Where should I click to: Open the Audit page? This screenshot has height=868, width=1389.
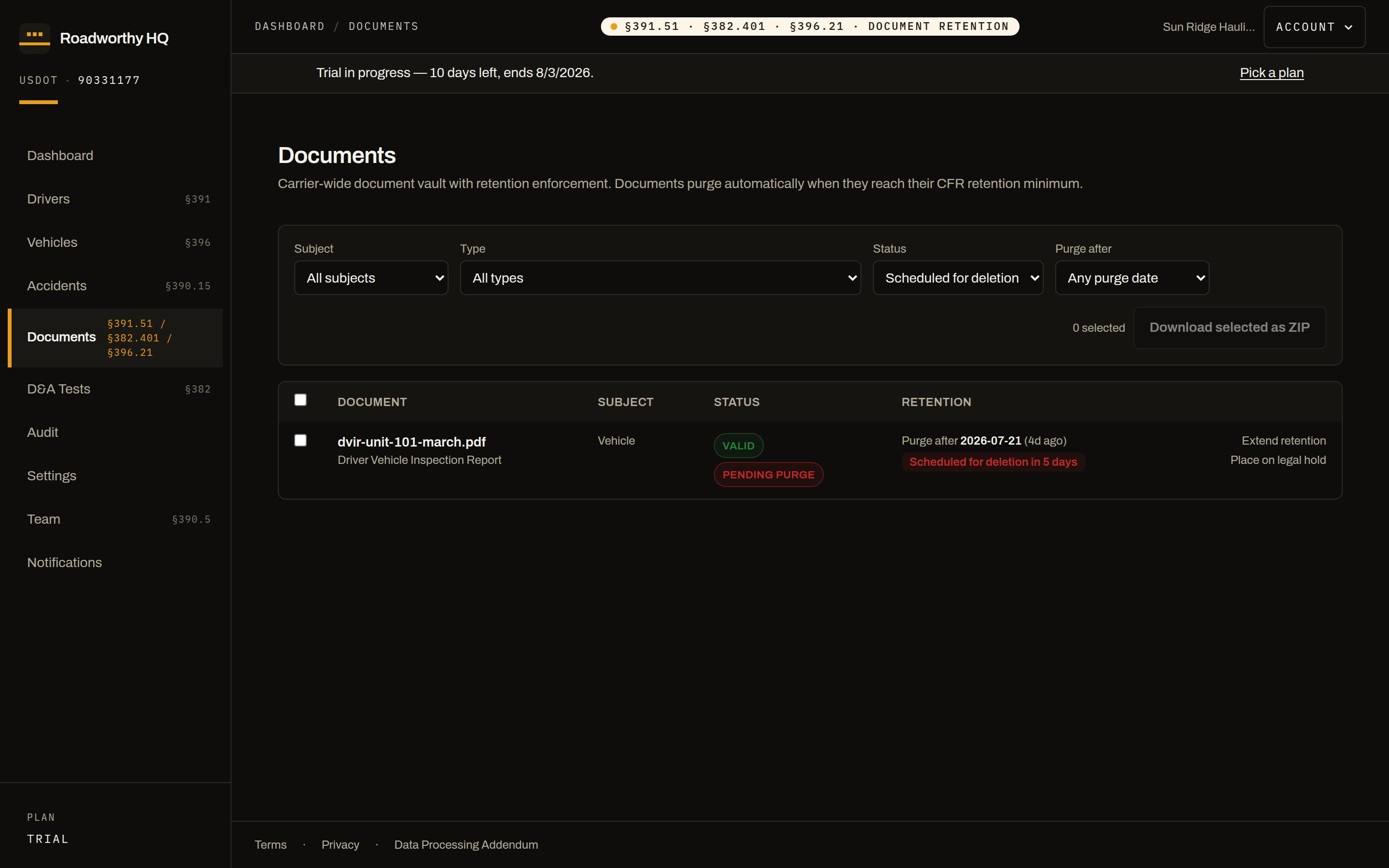coord(115,432)
